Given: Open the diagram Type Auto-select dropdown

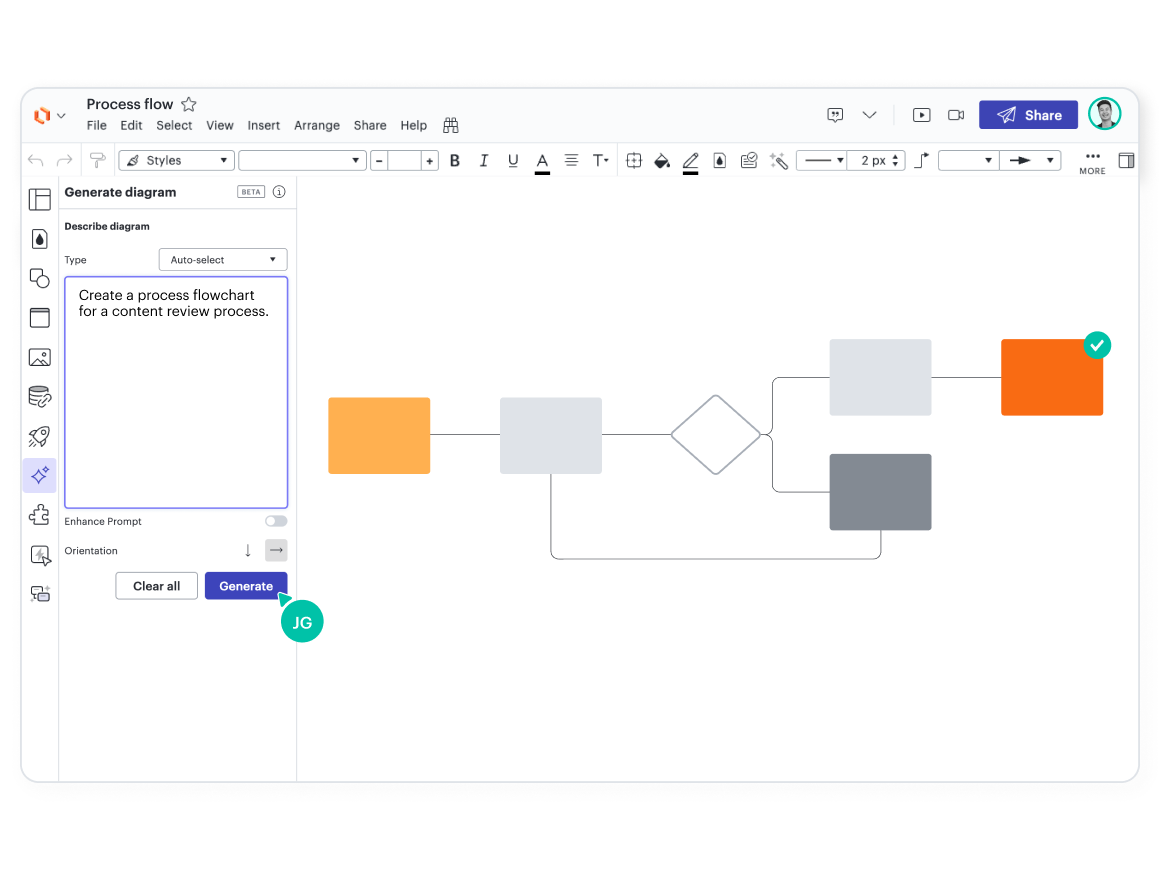Looking at the screenshot, I should pos(222,259).
